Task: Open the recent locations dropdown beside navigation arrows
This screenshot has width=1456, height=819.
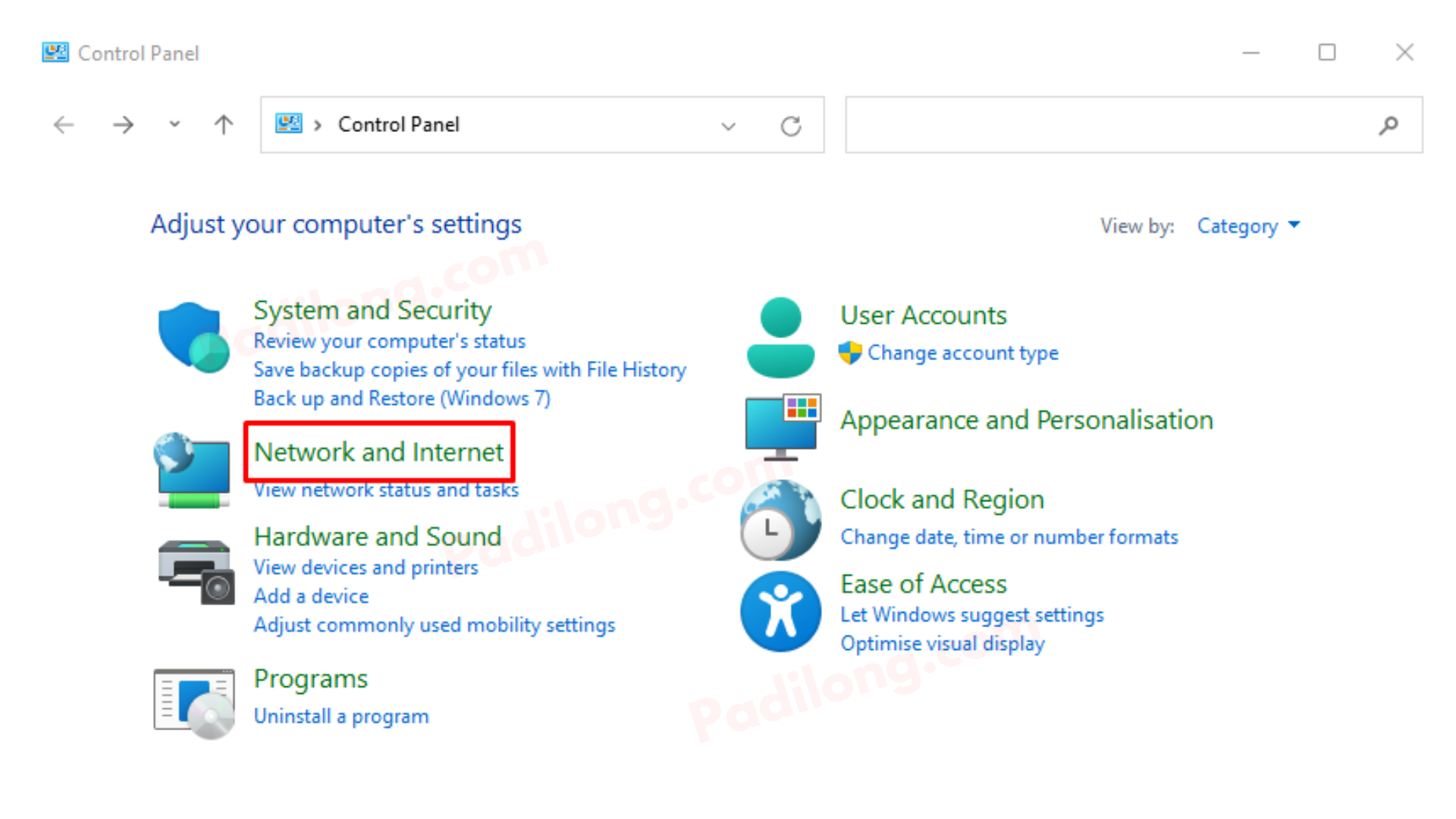Action: 174,124
